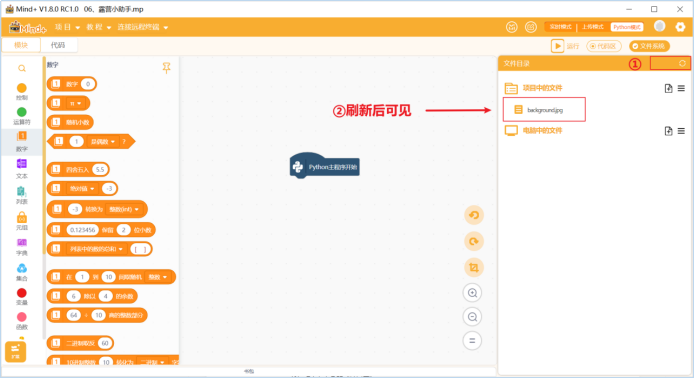
Task: Switch to 实时模式 (real-time mode)
Action: click(x=561, y=27)
